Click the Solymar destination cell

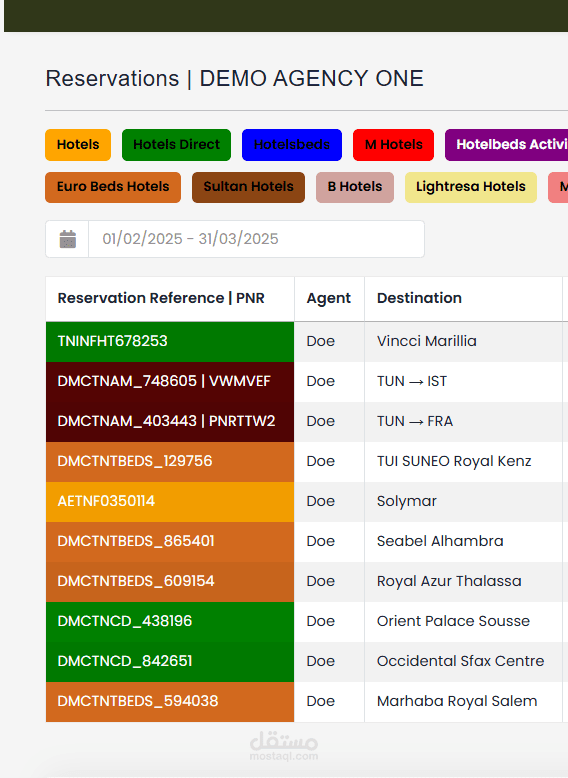click(x=463, y=502)
